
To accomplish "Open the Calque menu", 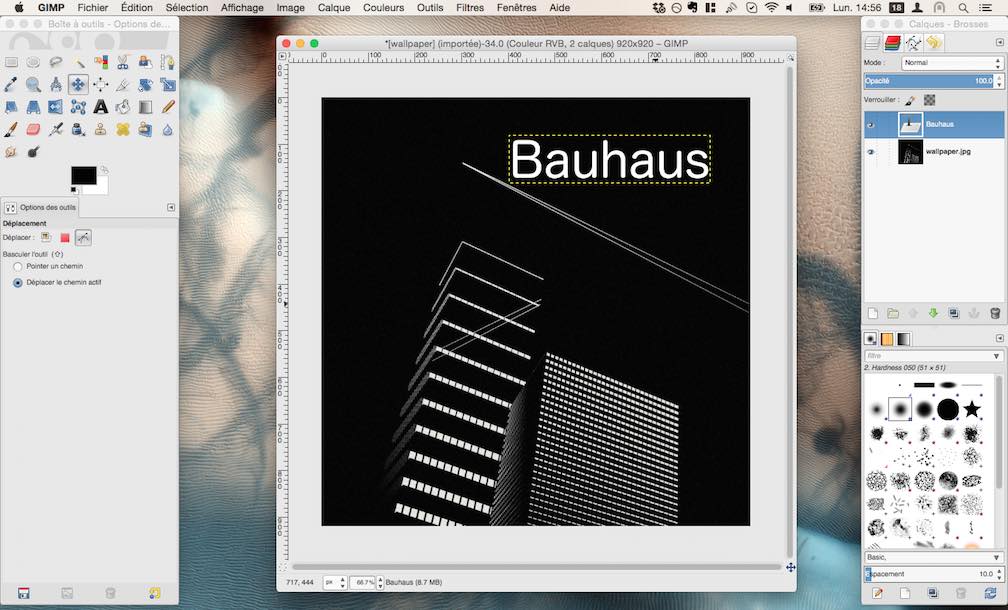I will pyautogui.click(x=334, y=8).
